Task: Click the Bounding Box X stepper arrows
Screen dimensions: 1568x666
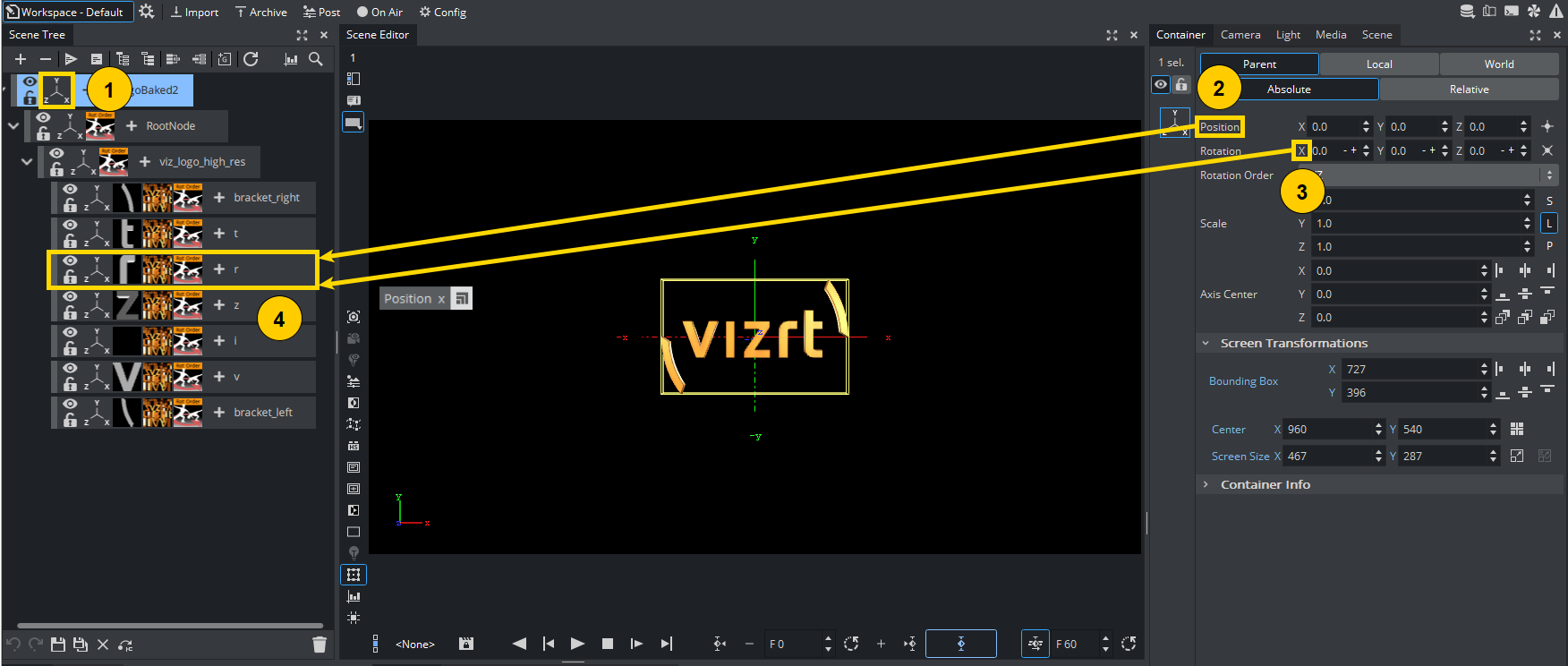Action: [1484, 369]
